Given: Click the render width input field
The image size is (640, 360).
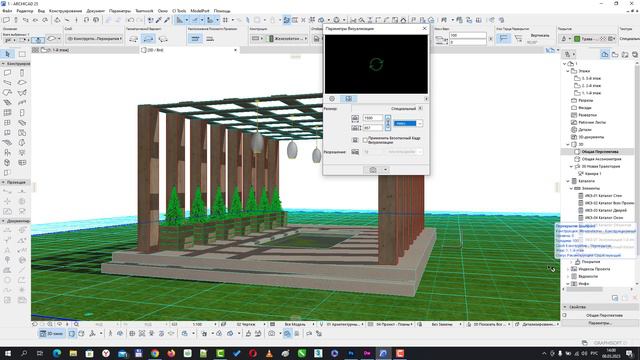Looking at the screenshot, I should 372,118.
